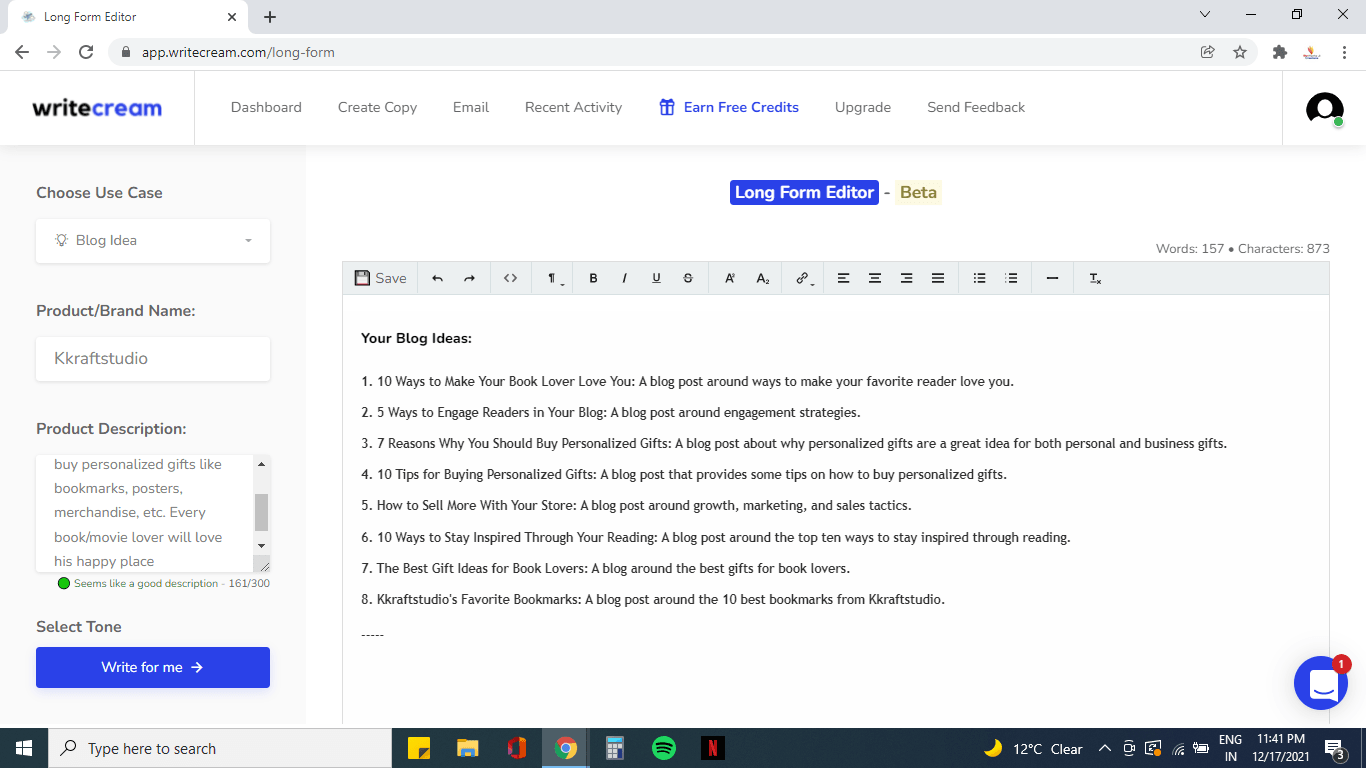The height and width of the screenshot is (768, 1366).
Task: Toggle italic formatting
Action: (624, 278)
